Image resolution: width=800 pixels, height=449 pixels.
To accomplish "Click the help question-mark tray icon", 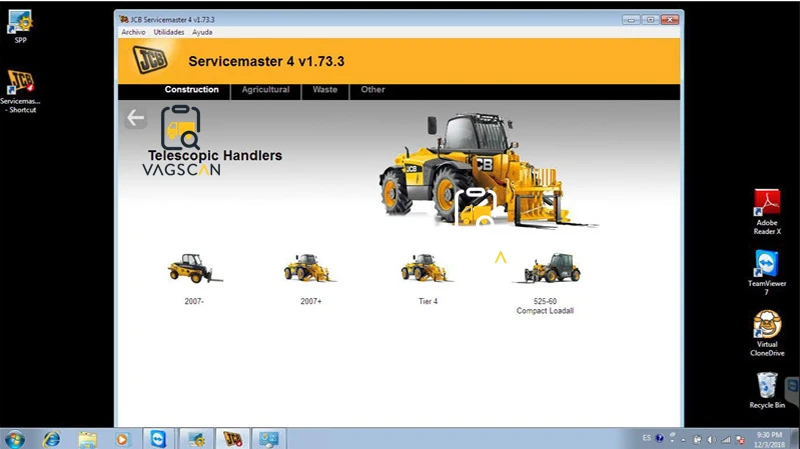I will tap(659, 438).
